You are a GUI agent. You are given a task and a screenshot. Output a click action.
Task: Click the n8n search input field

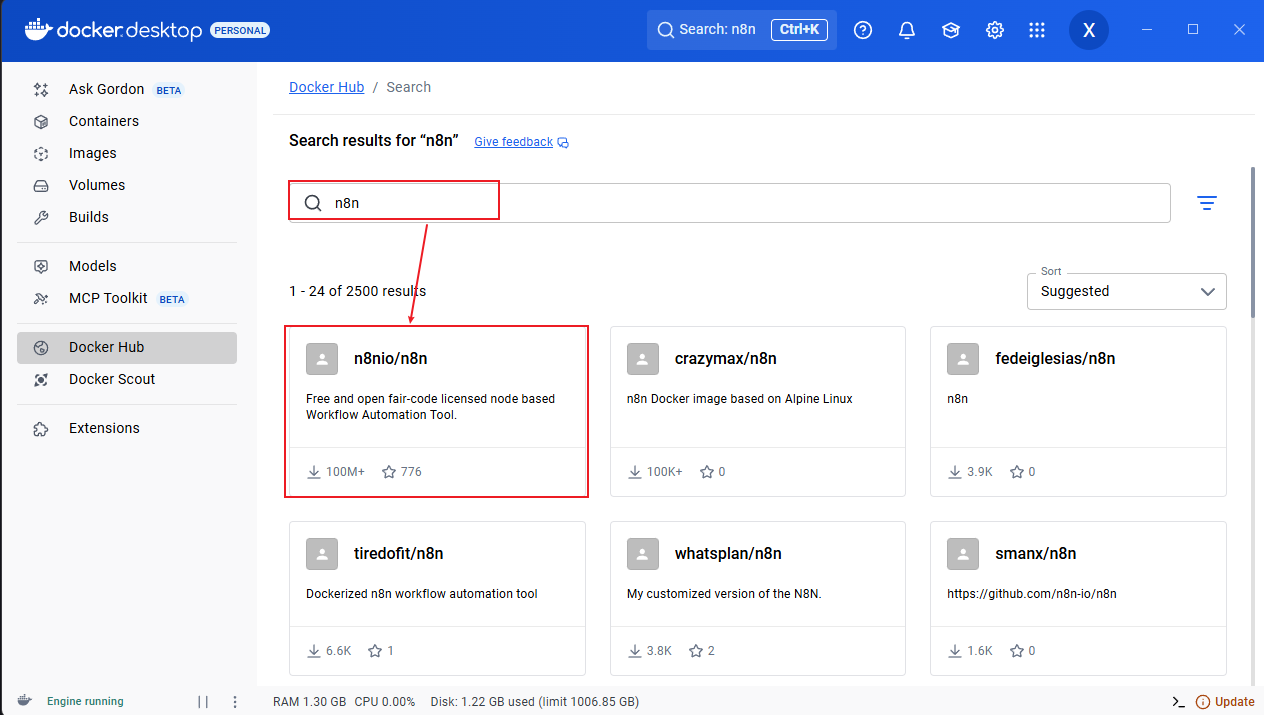(729, 203)
